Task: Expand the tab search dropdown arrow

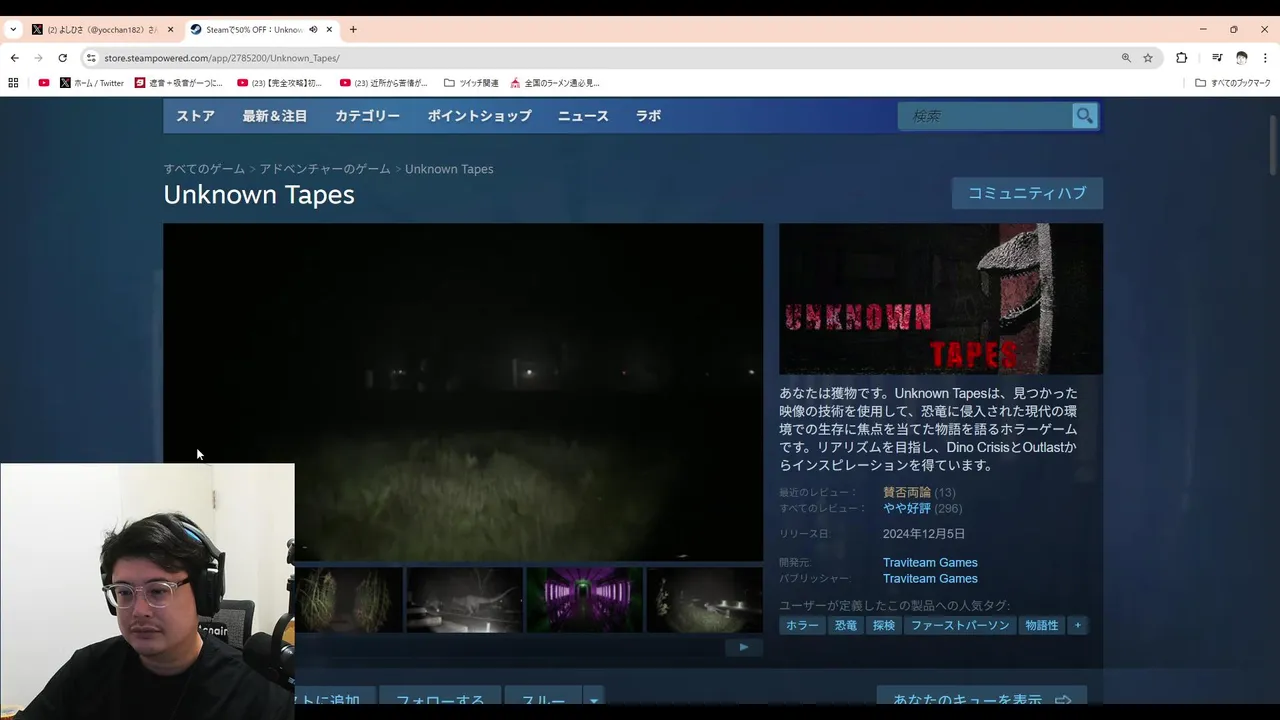Action: coord(13,30)
